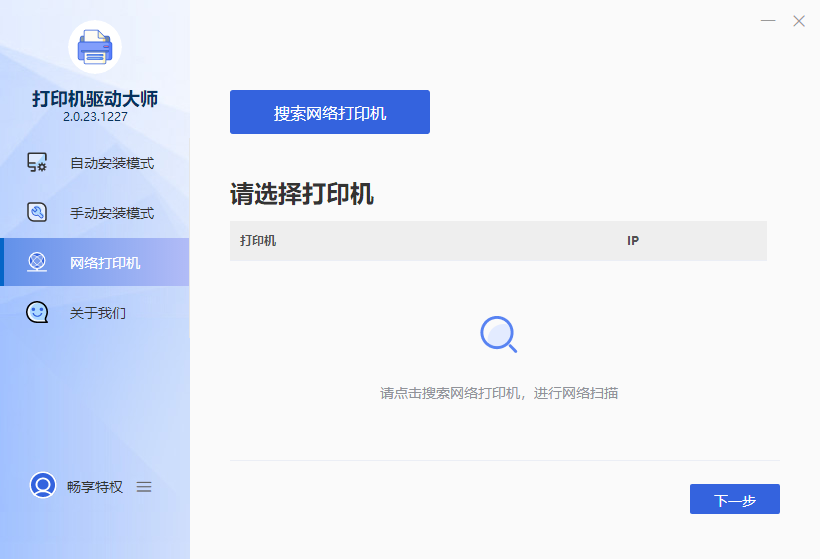
Task: Click the 手动安装模式 wrench icon
Action: coord(37,212)
